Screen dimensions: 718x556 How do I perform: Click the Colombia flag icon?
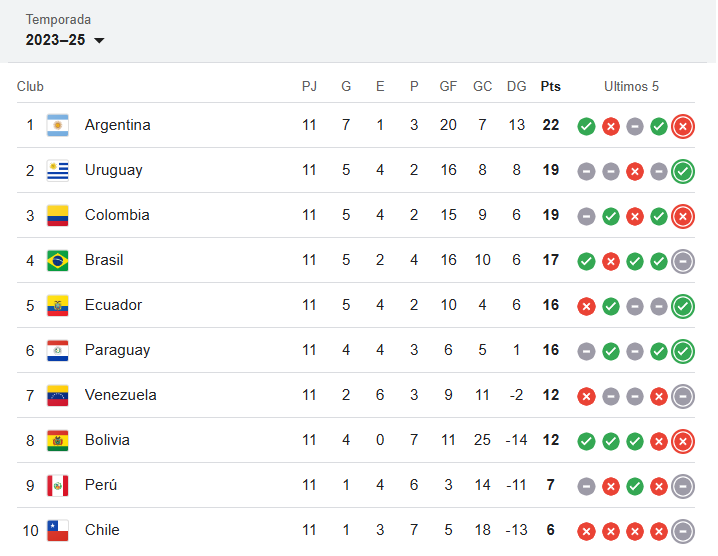tap(58, 215)
